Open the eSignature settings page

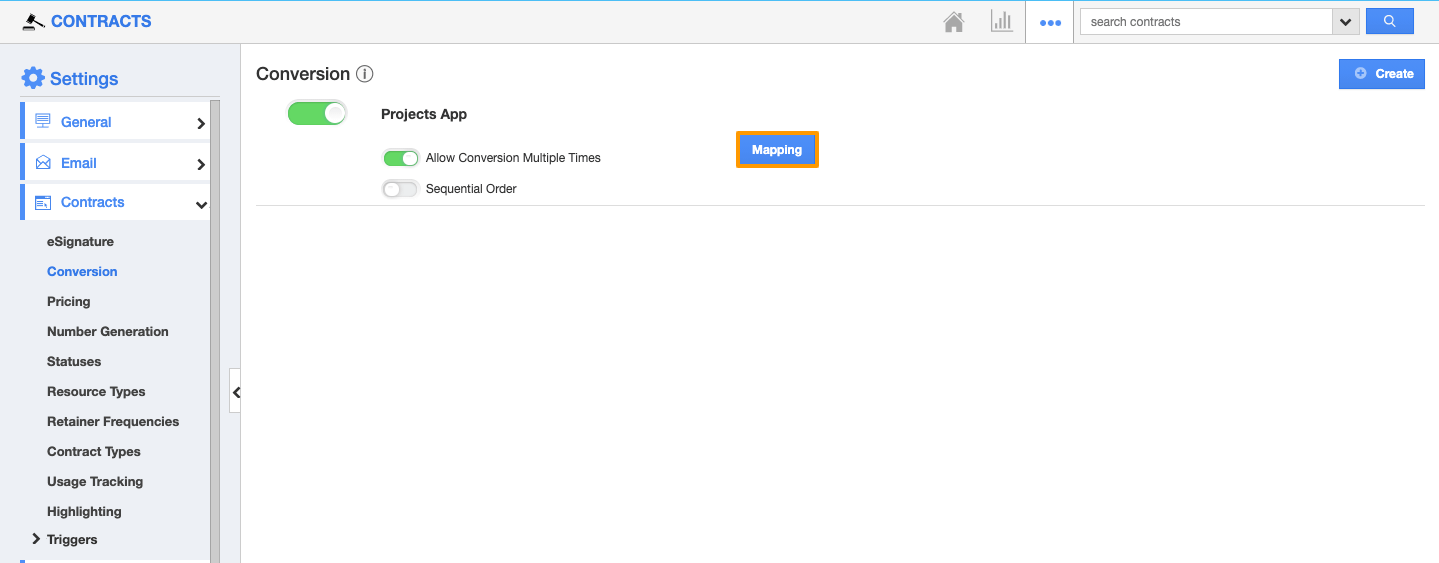80,241
